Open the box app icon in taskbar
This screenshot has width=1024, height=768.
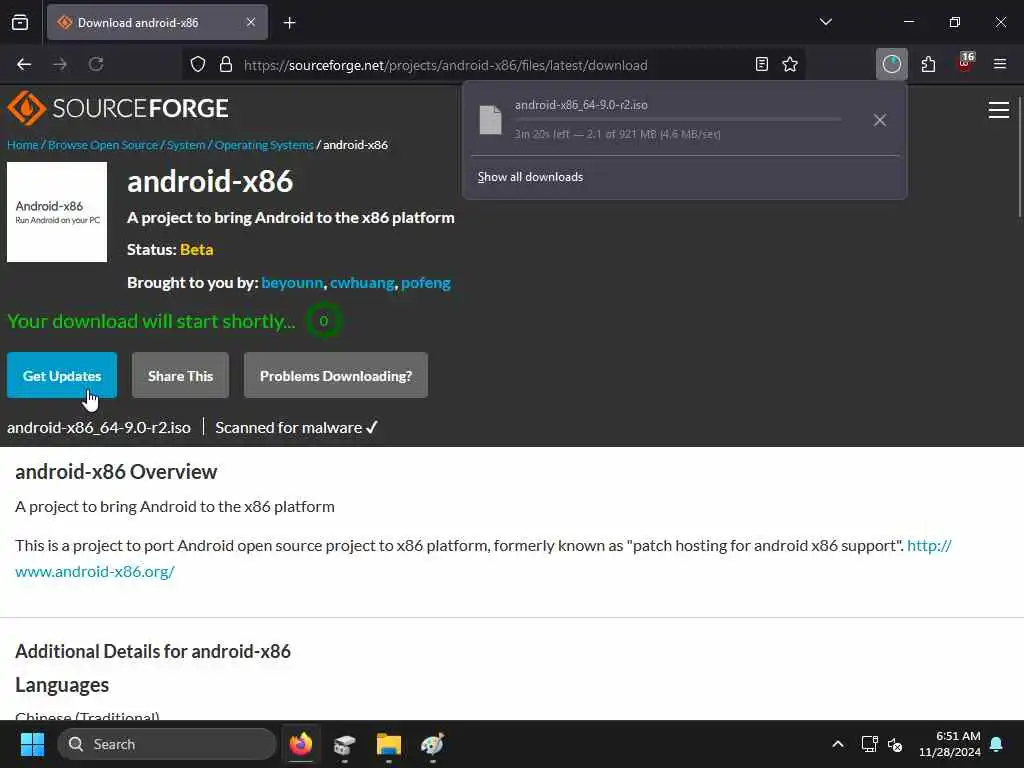[344, 744]
